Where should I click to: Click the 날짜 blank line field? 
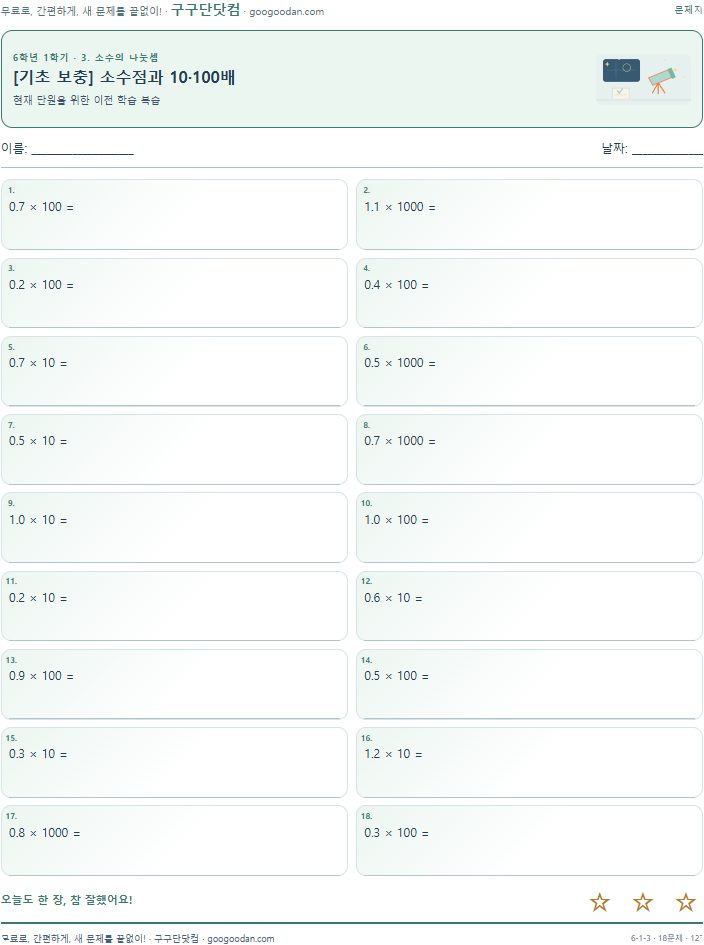point(667,149)
